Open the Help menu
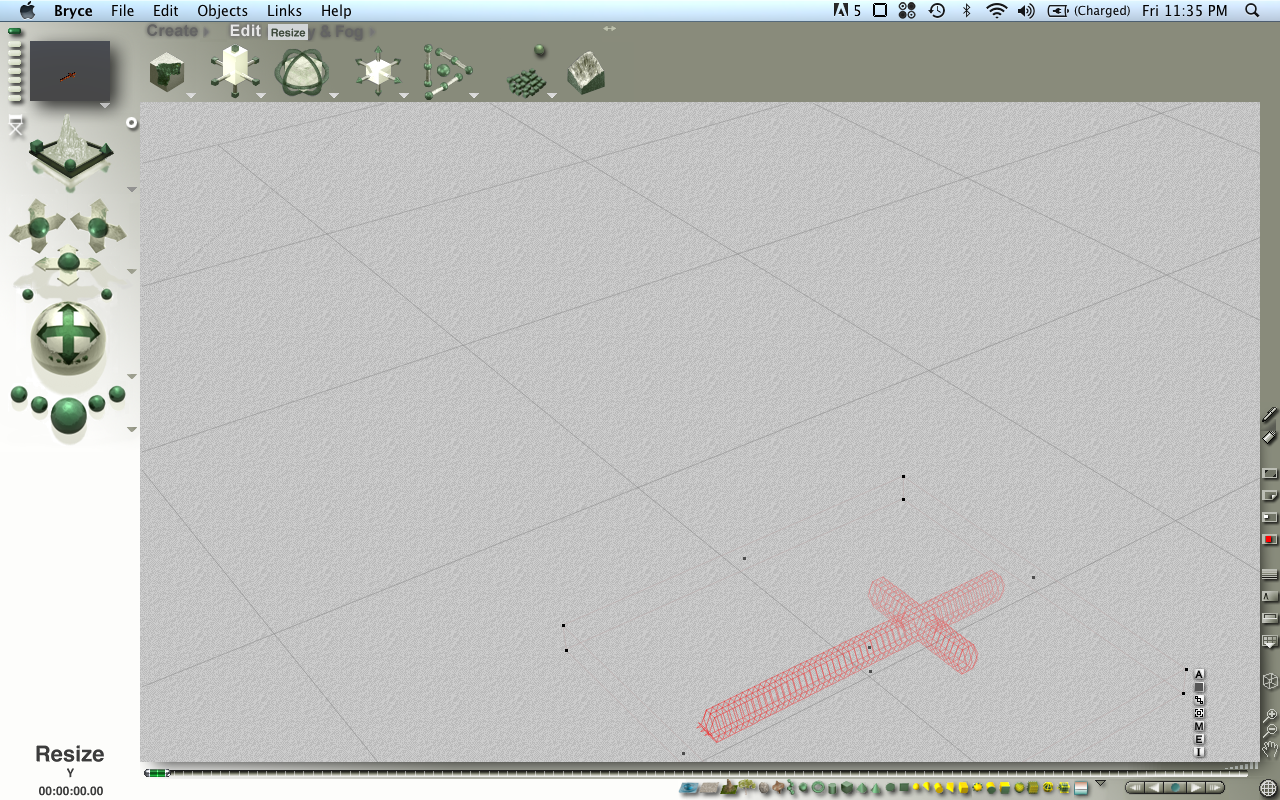Screen dimensions: 1280x800 [336, 11]
